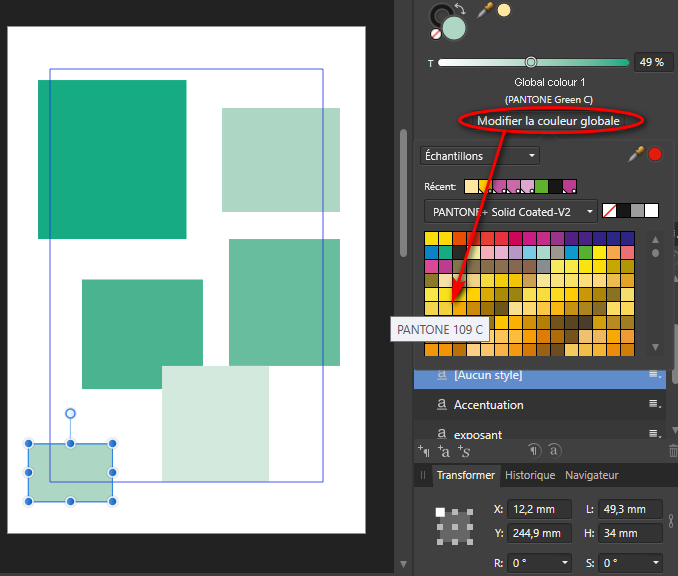Select the bottom-left anchor point
This screenshot has height=576, width=678.
click(440, 542)
